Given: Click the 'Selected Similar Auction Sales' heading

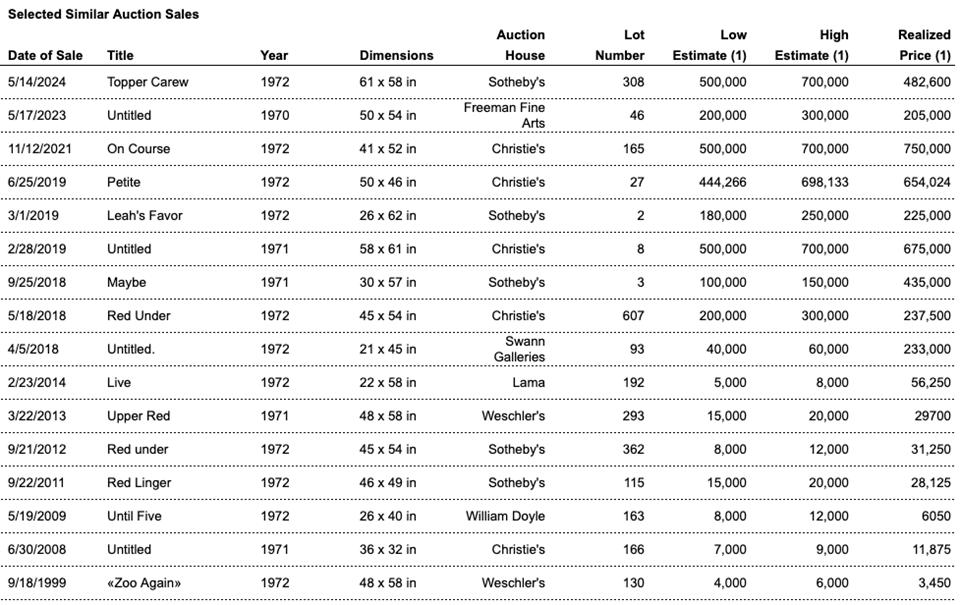Looking at the screenshot, I should click(x=103, y=14).
